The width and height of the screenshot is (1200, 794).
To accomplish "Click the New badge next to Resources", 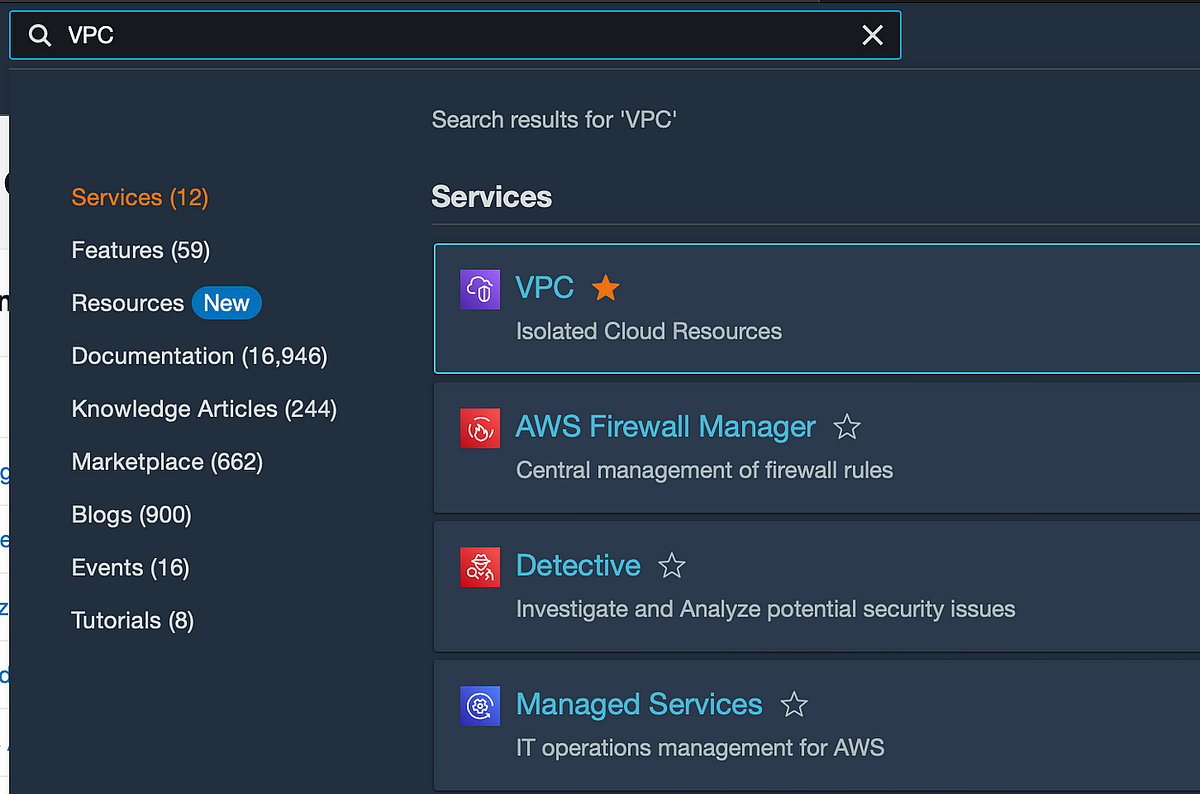I will coord(226,303).
